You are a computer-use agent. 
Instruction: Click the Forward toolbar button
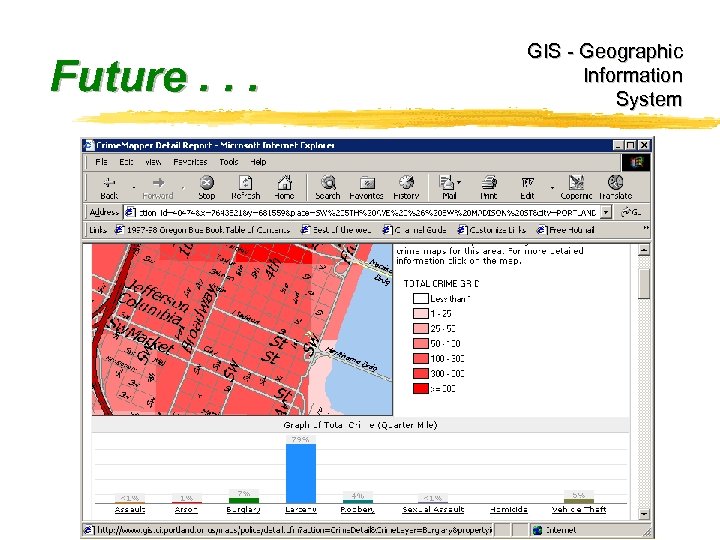click(158, 188)
